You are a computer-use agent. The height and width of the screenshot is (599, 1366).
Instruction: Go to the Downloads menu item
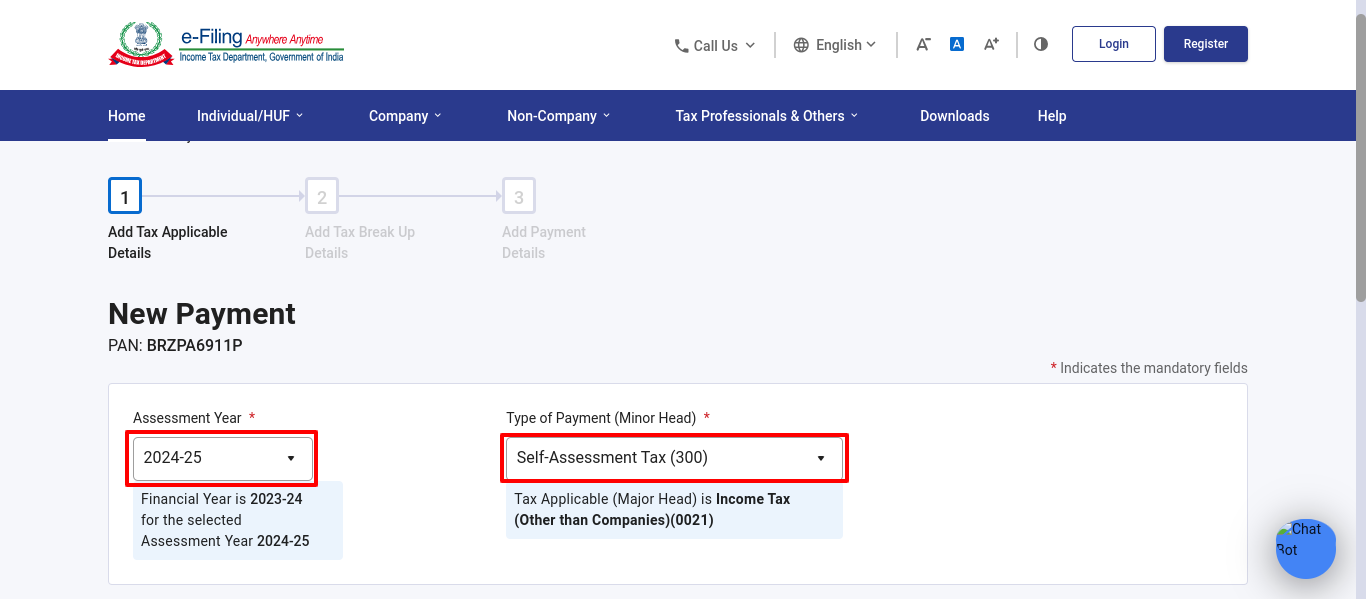pos(955,116)
